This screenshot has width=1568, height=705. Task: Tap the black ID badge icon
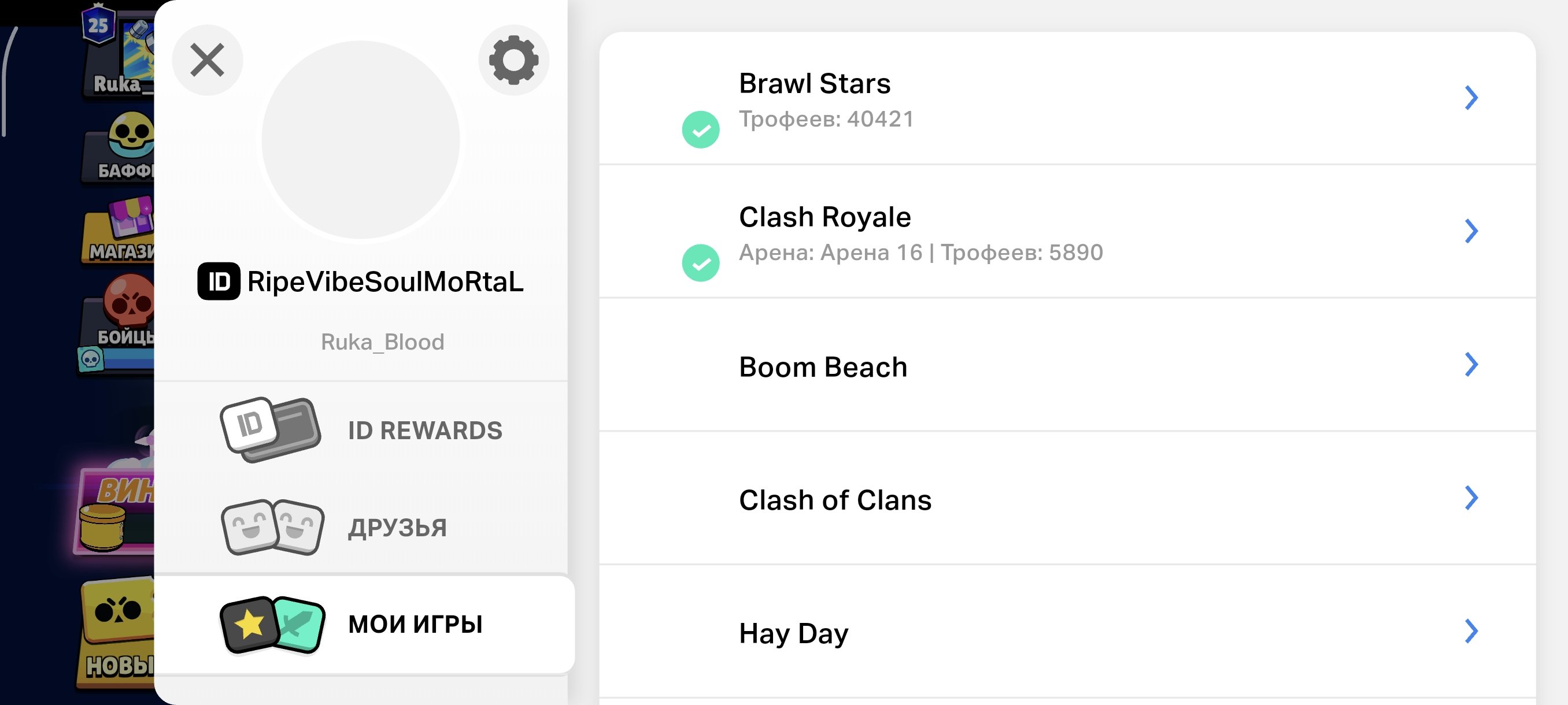(219, 281)
